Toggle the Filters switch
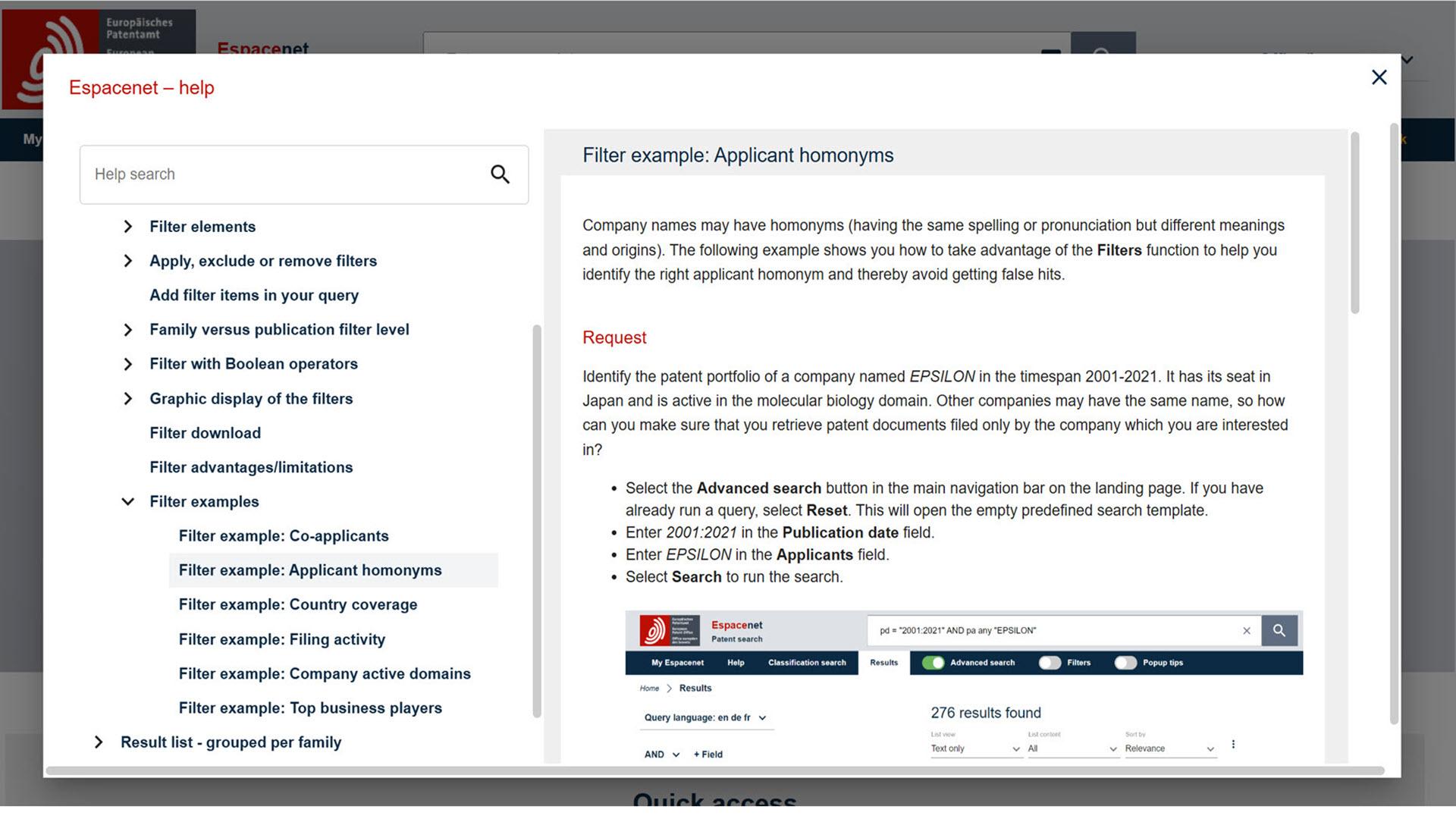Viewport: 1456px width, 819px height. (x=1050, y=663)
